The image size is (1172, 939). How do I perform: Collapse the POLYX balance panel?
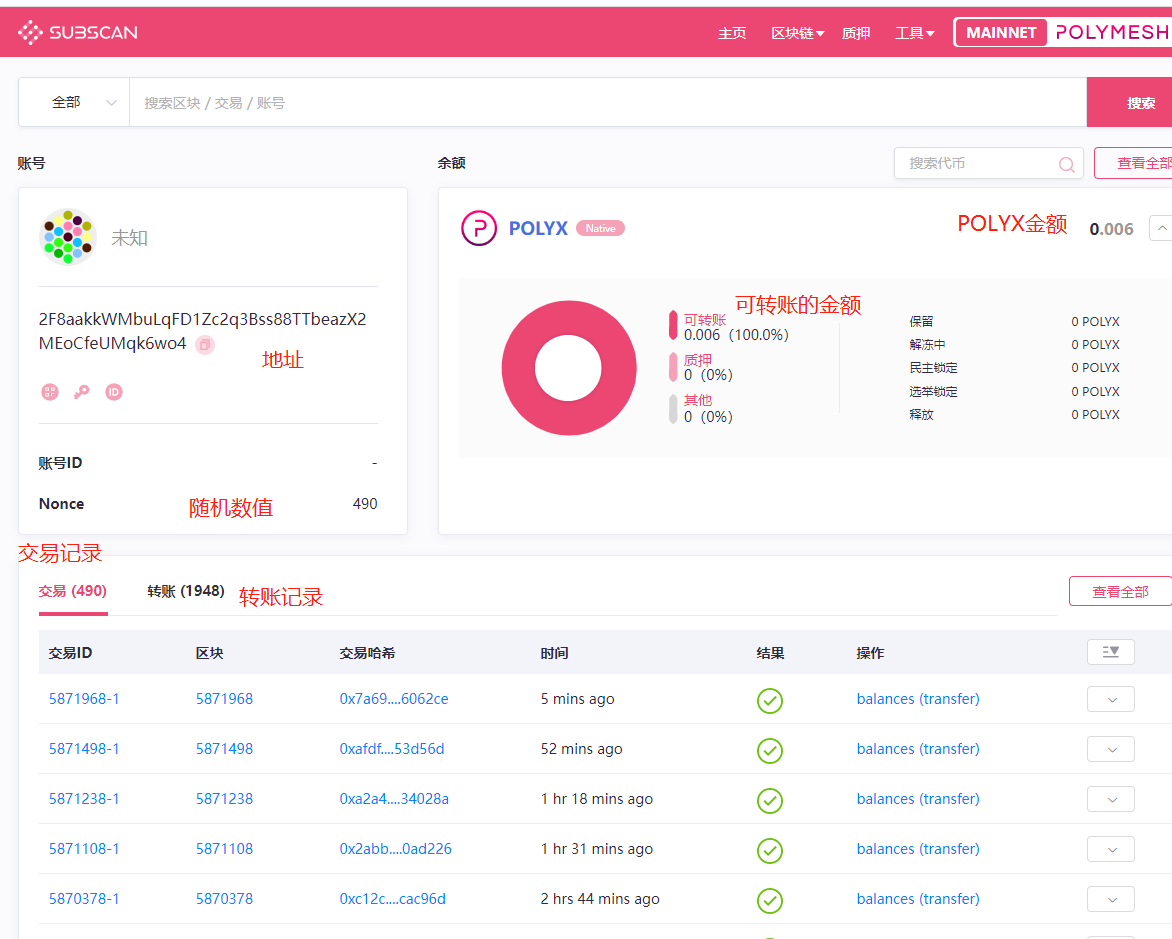[1161, 228]
